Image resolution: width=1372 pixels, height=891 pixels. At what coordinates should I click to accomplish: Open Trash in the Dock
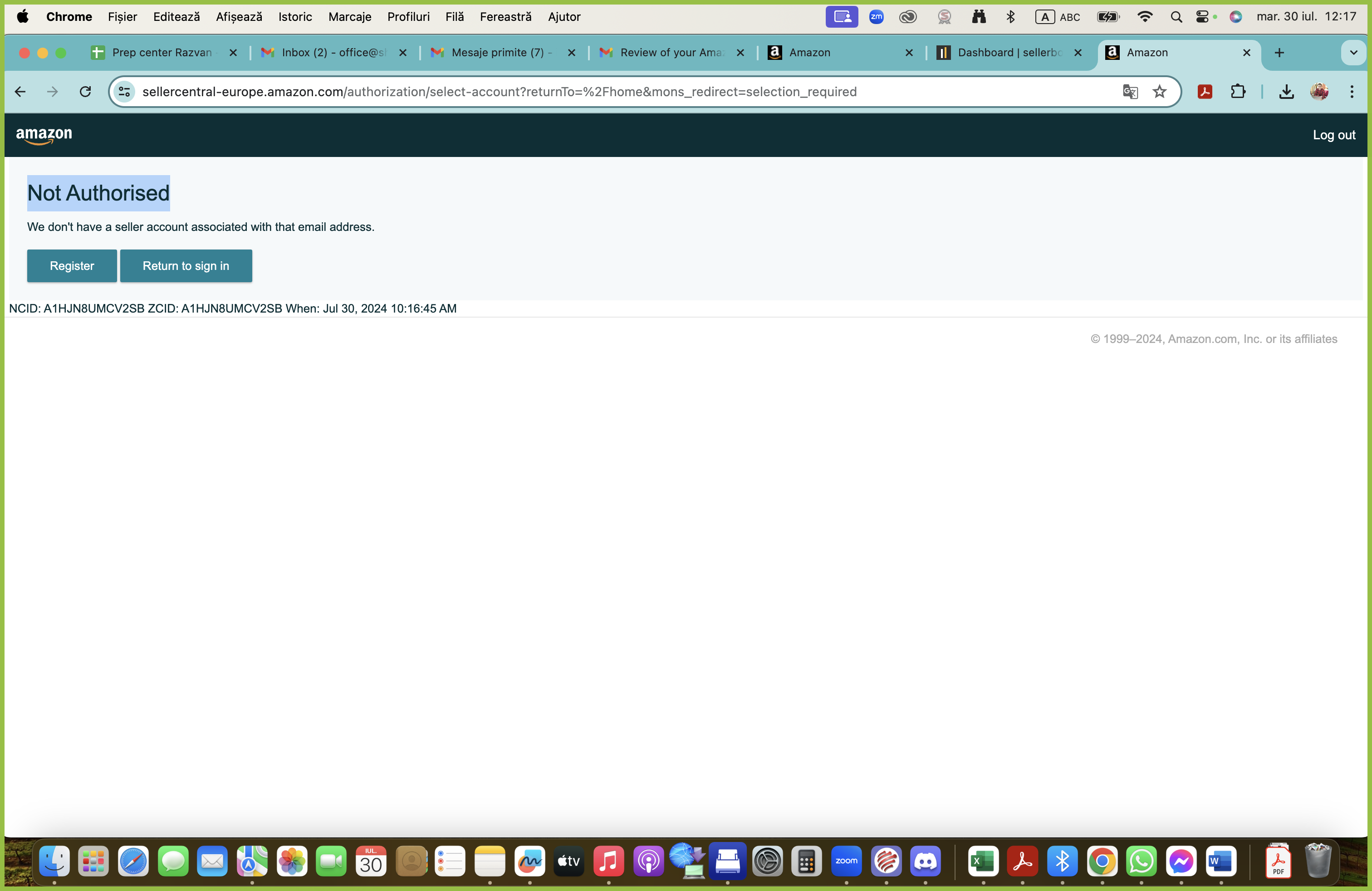pyautogui.click(x=1318, y=861)
